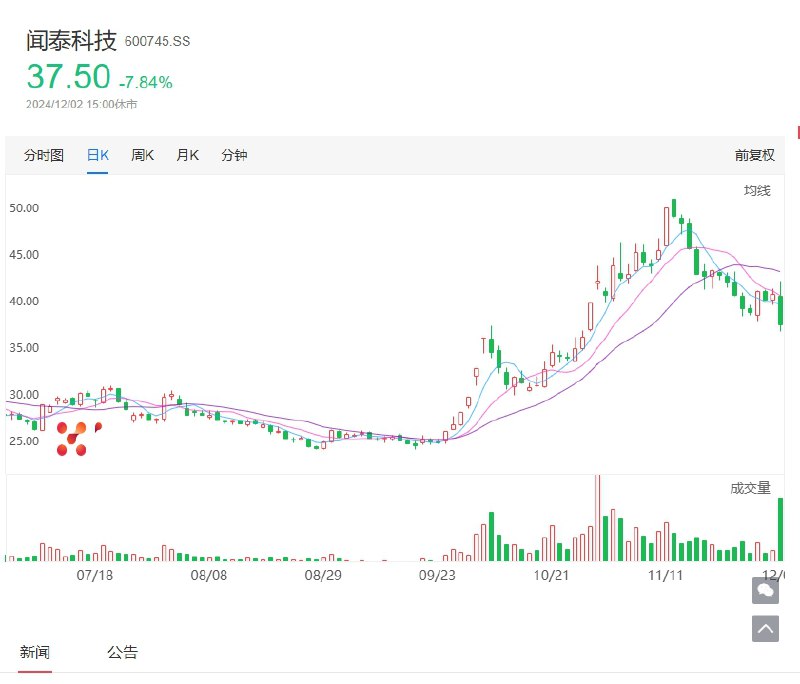Switch to the 分时图 chart tab
800x684 pixels.
(44, 155)
